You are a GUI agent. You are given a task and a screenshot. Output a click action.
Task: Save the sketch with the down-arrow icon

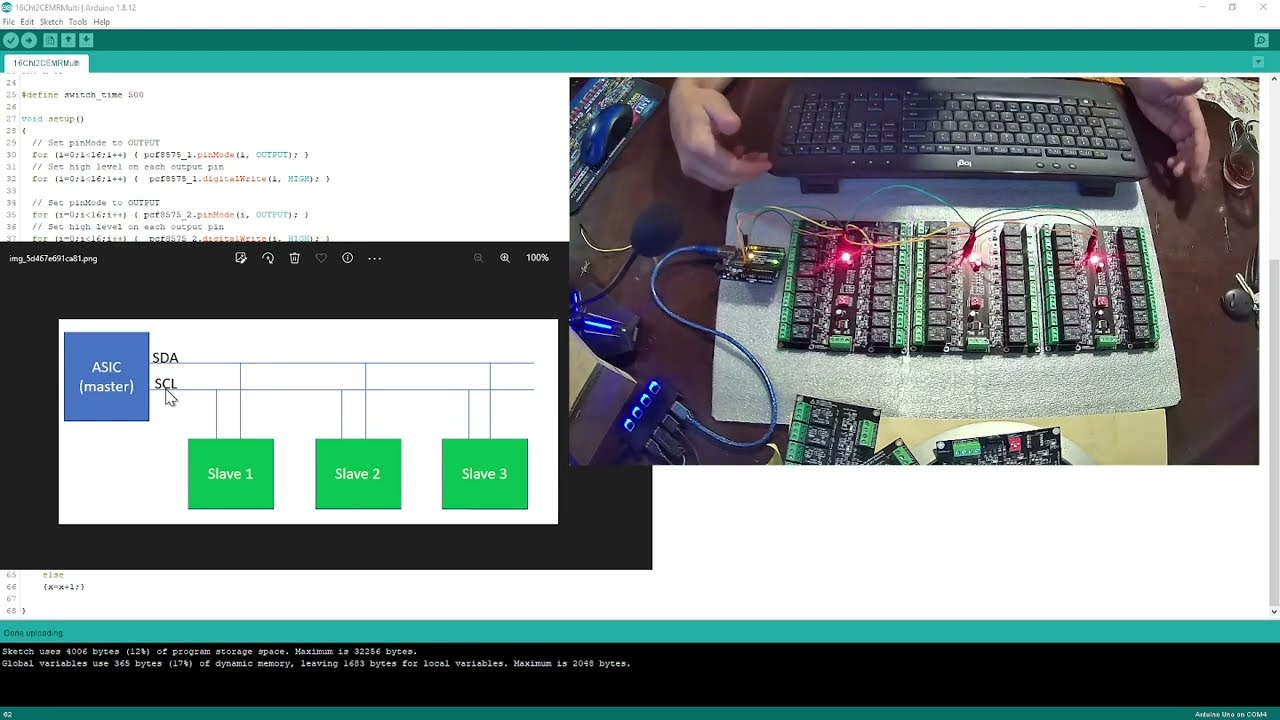tap(86, 40)
